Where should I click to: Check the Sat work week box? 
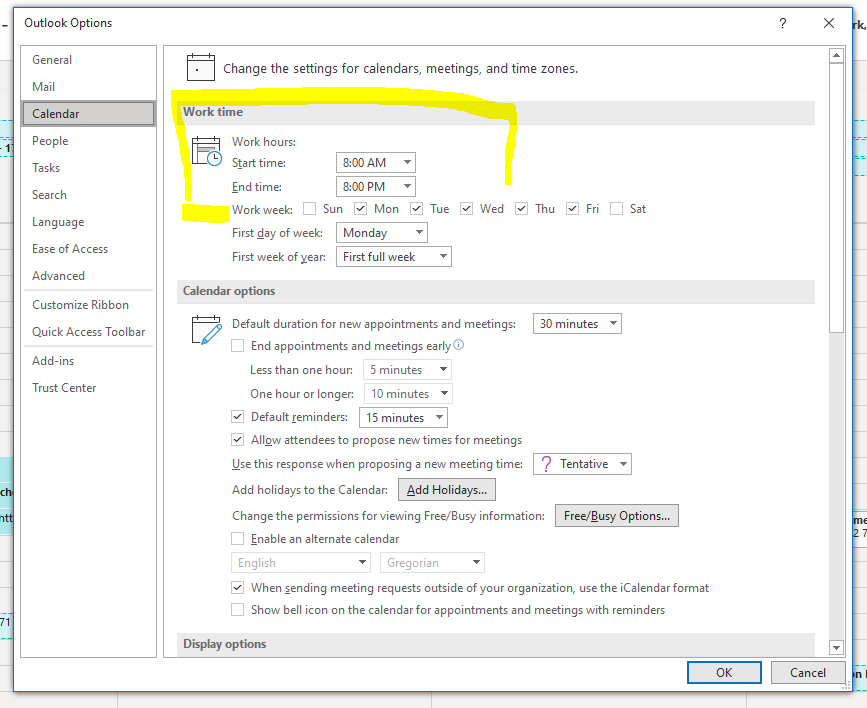(x=617, y=209)
